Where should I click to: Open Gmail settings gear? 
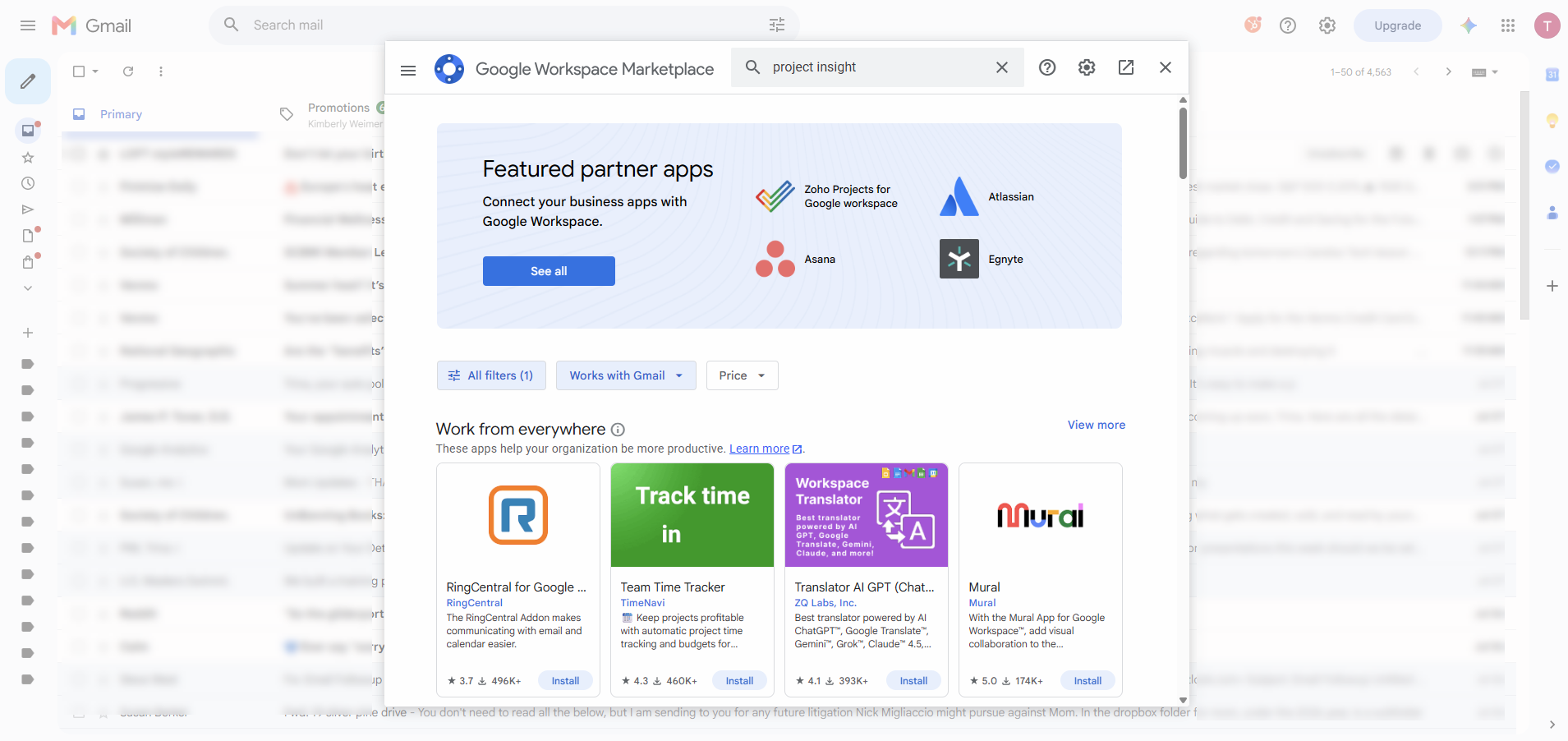click(1327, 25)
